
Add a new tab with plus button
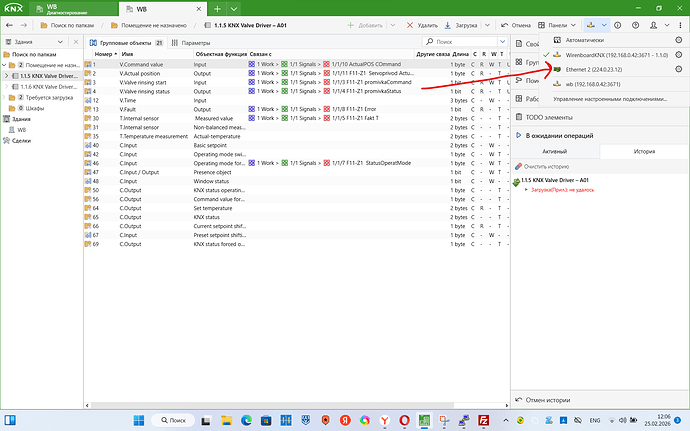[x=217, y=9]
